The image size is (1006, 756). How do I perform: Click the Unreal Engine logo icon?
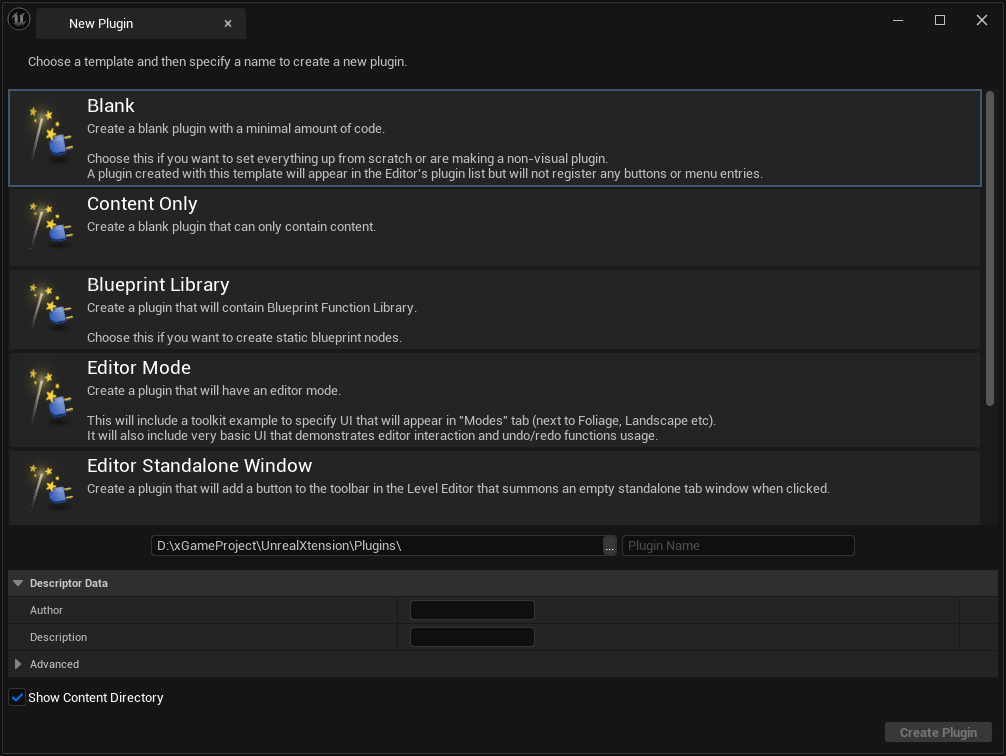18,21
